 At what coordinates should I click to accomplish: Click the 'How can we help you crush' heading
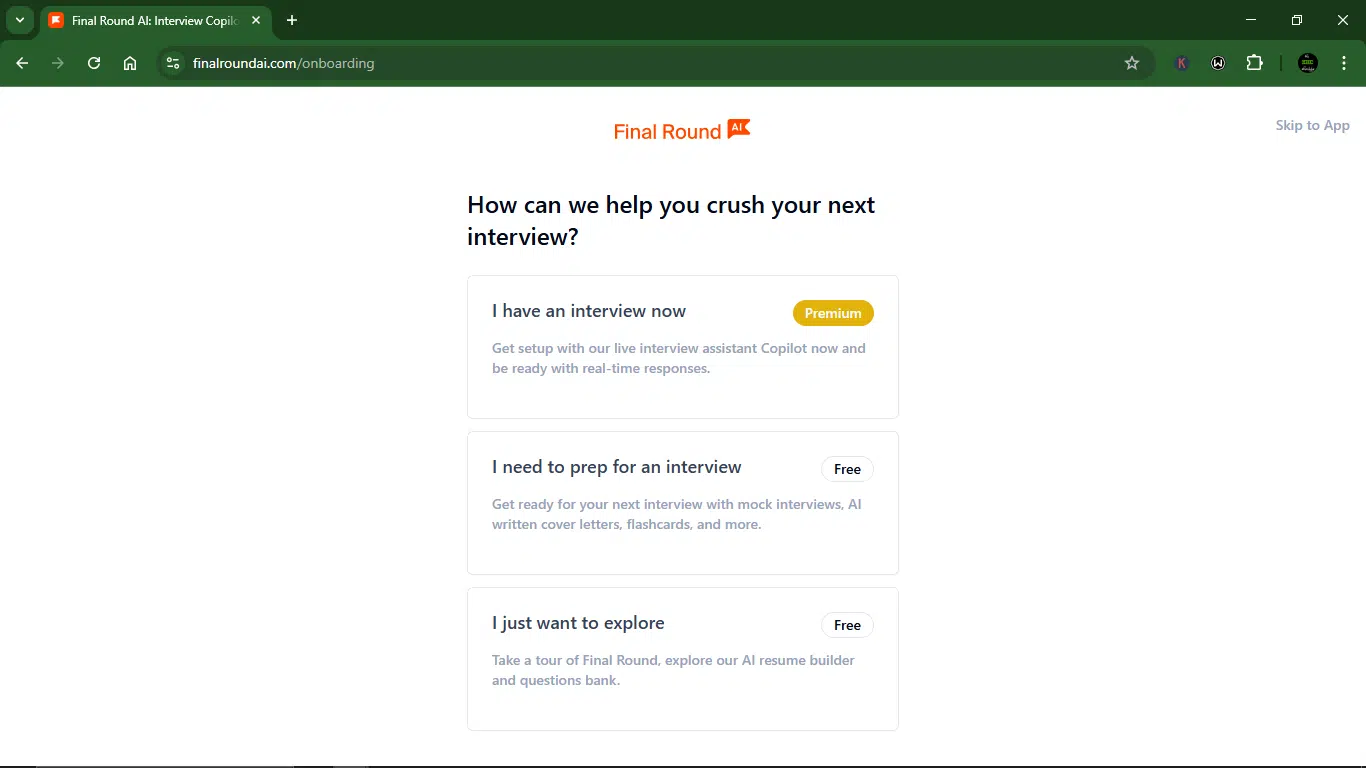(x=671, y=221)
